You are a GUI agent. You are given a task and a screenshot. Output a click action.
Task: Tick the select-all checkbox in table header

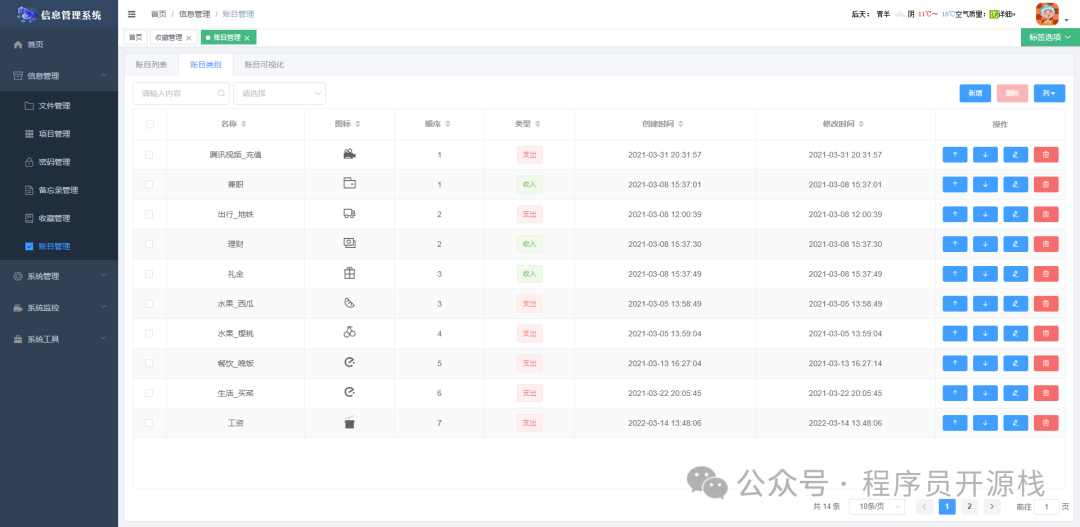(149, 124)
